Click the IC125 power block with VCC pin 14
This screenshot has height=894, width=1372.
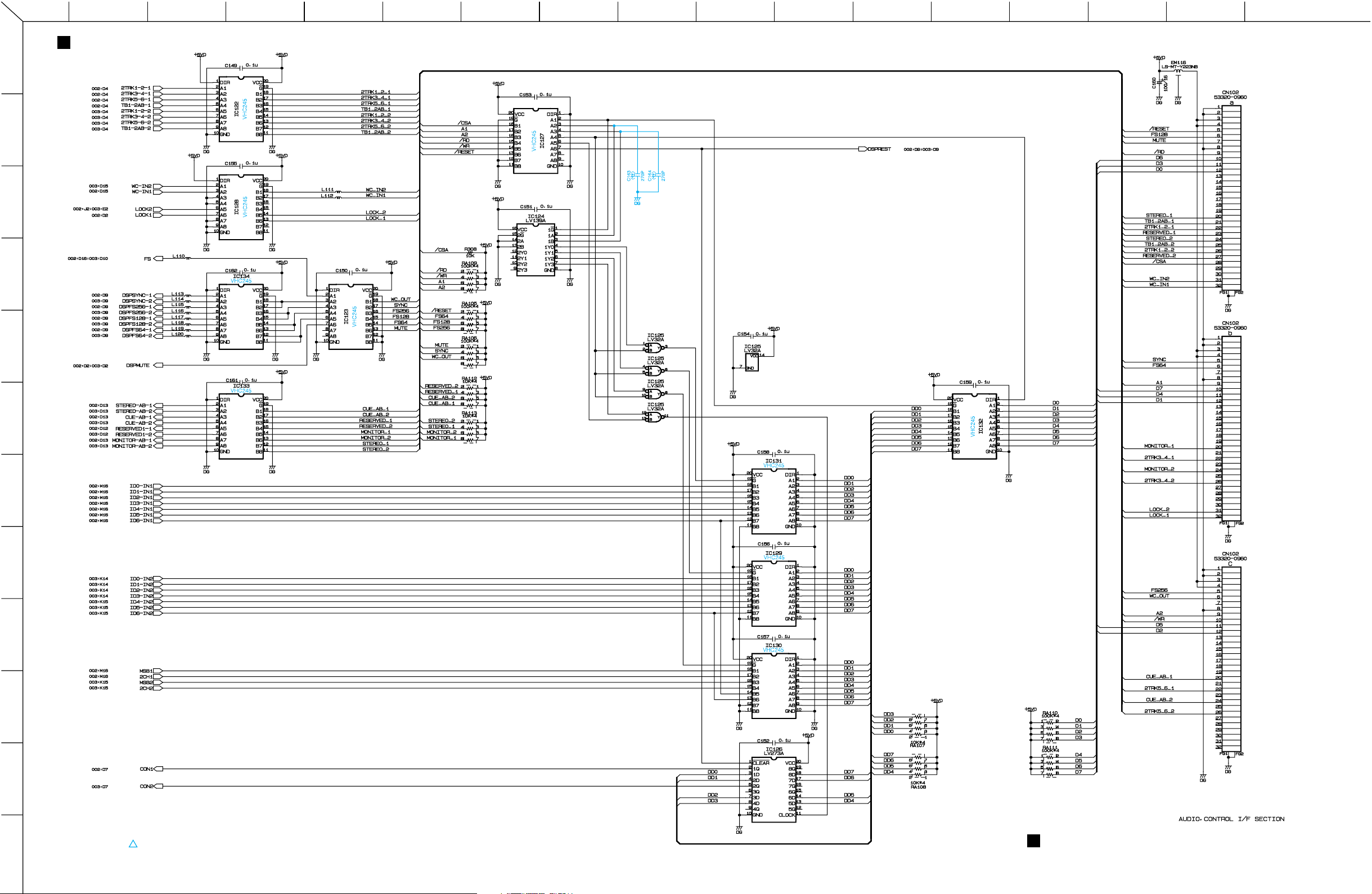[752, 362]
